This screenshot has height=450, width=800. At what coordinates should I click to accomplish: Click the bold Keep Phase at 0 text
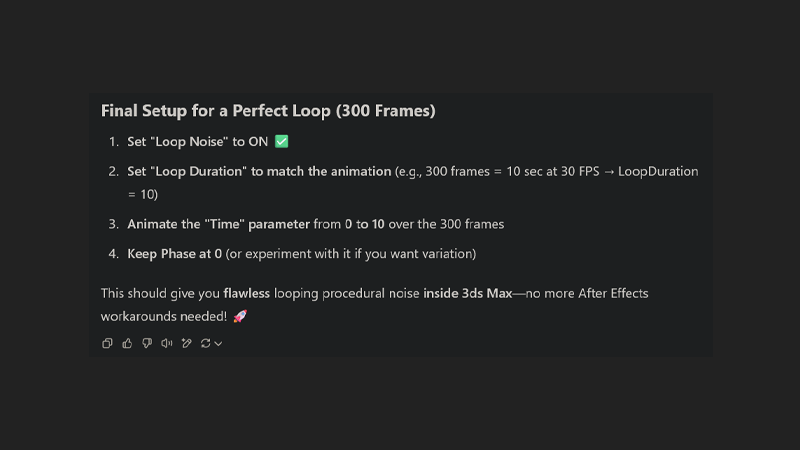(174, 254)
